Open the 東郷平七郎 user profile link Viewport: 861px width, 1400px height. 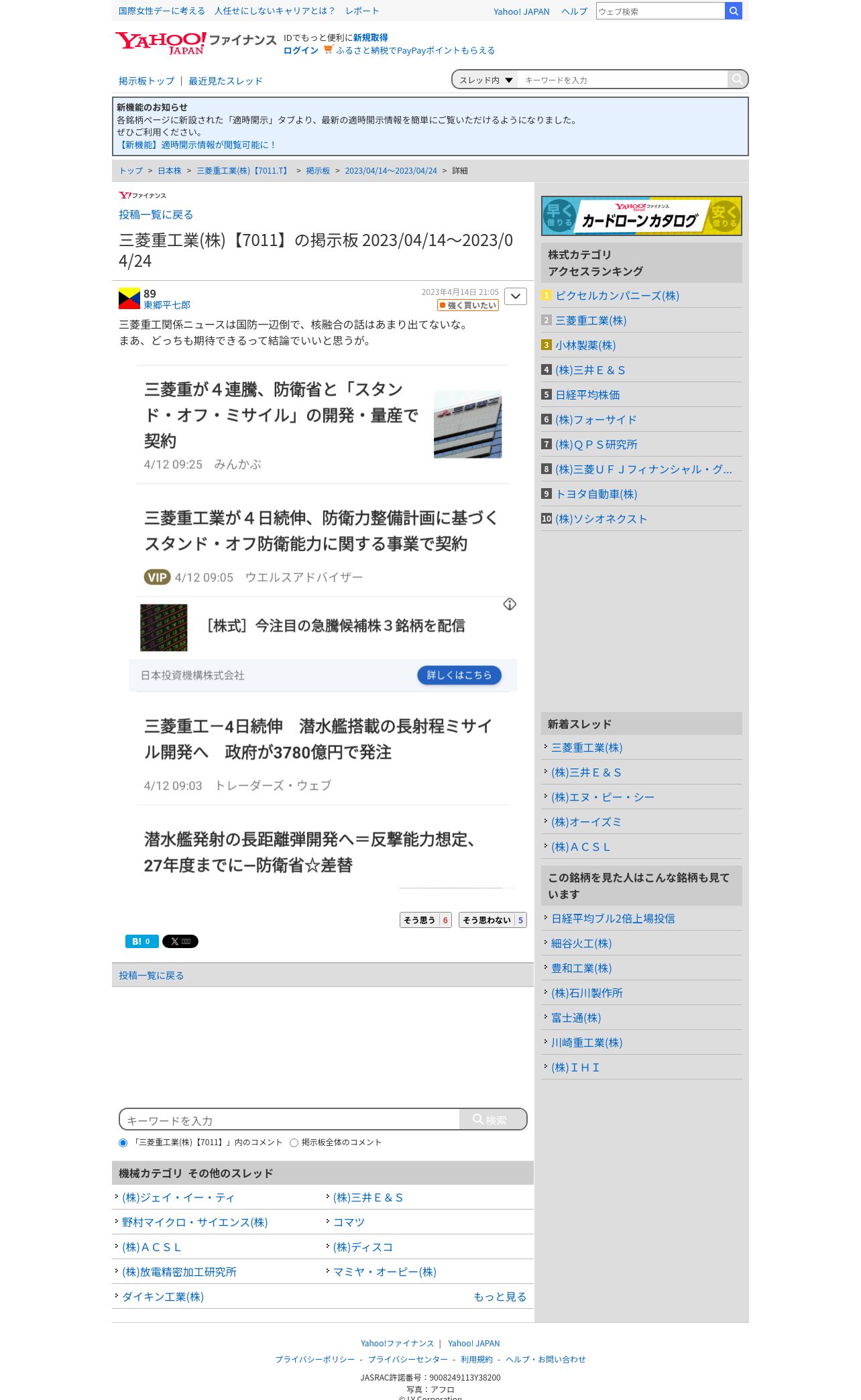167,305
